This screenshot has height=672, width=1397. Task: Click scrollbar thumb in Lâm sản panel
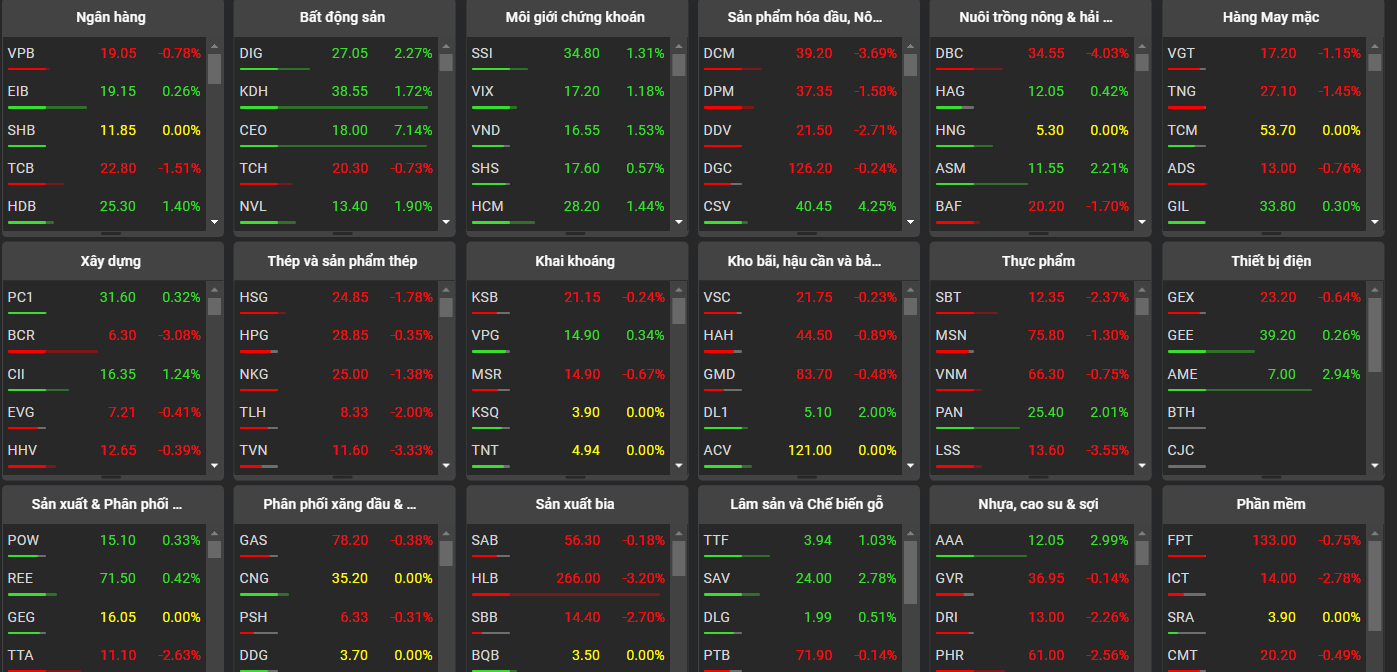tap(910, 573)
